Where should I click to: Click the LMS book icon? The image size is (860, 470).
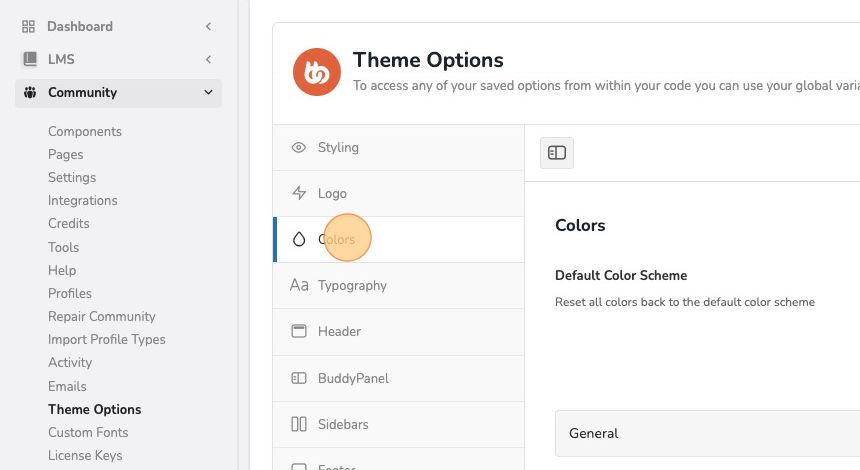(30, 59)
